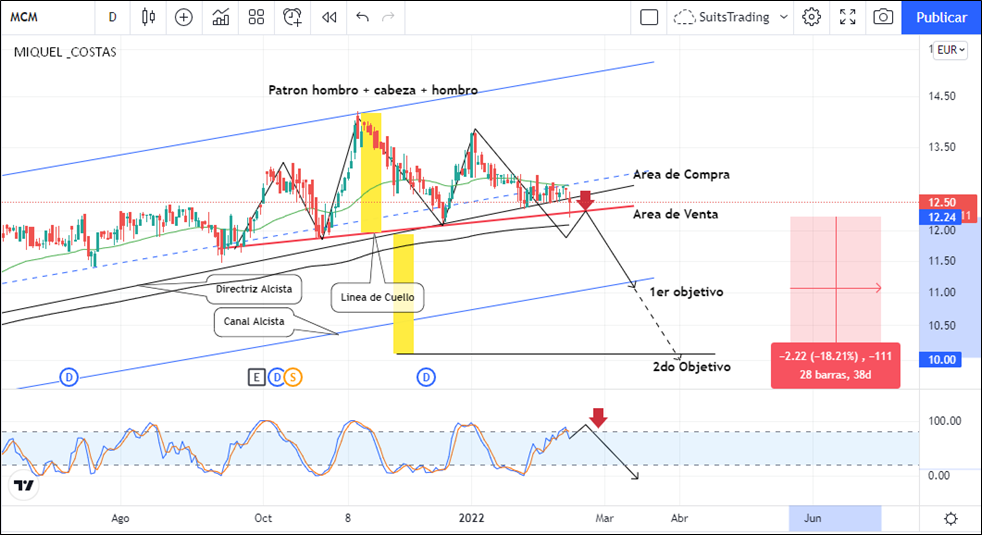
Task: Click the earnings E marker on the timeline
Action: tap(256, 377)
